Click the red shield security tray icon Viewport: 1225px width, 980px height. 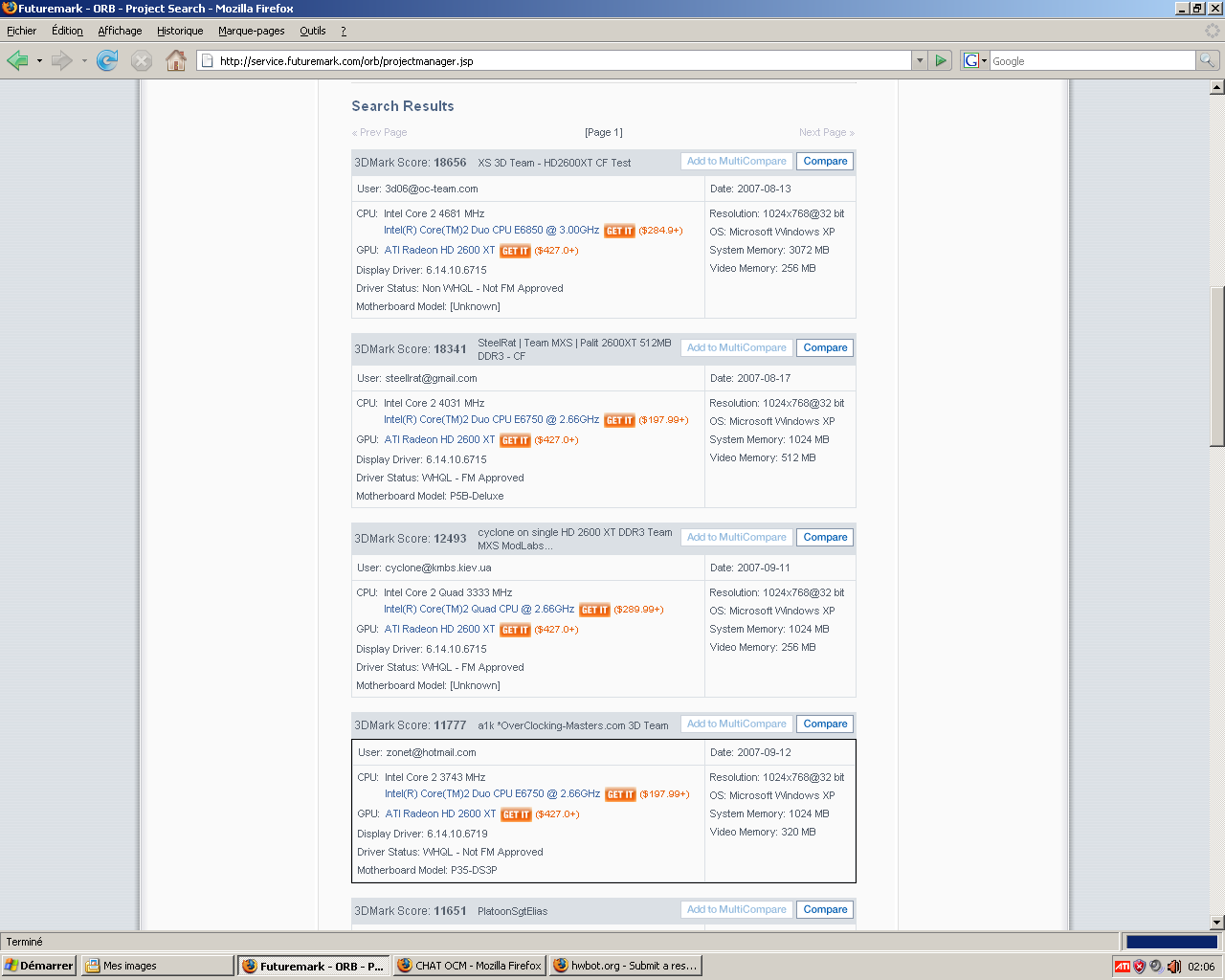1139,967
